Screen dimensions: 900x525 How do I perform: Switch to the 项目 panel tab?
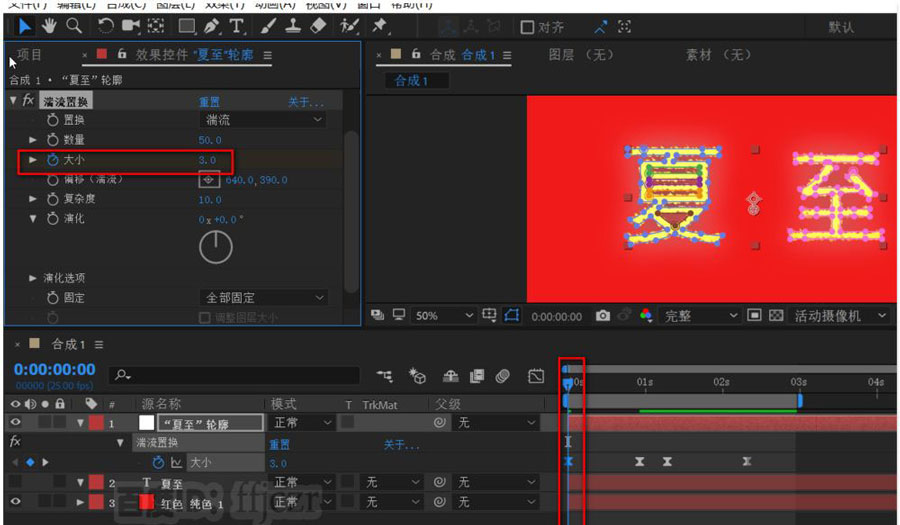29,55
